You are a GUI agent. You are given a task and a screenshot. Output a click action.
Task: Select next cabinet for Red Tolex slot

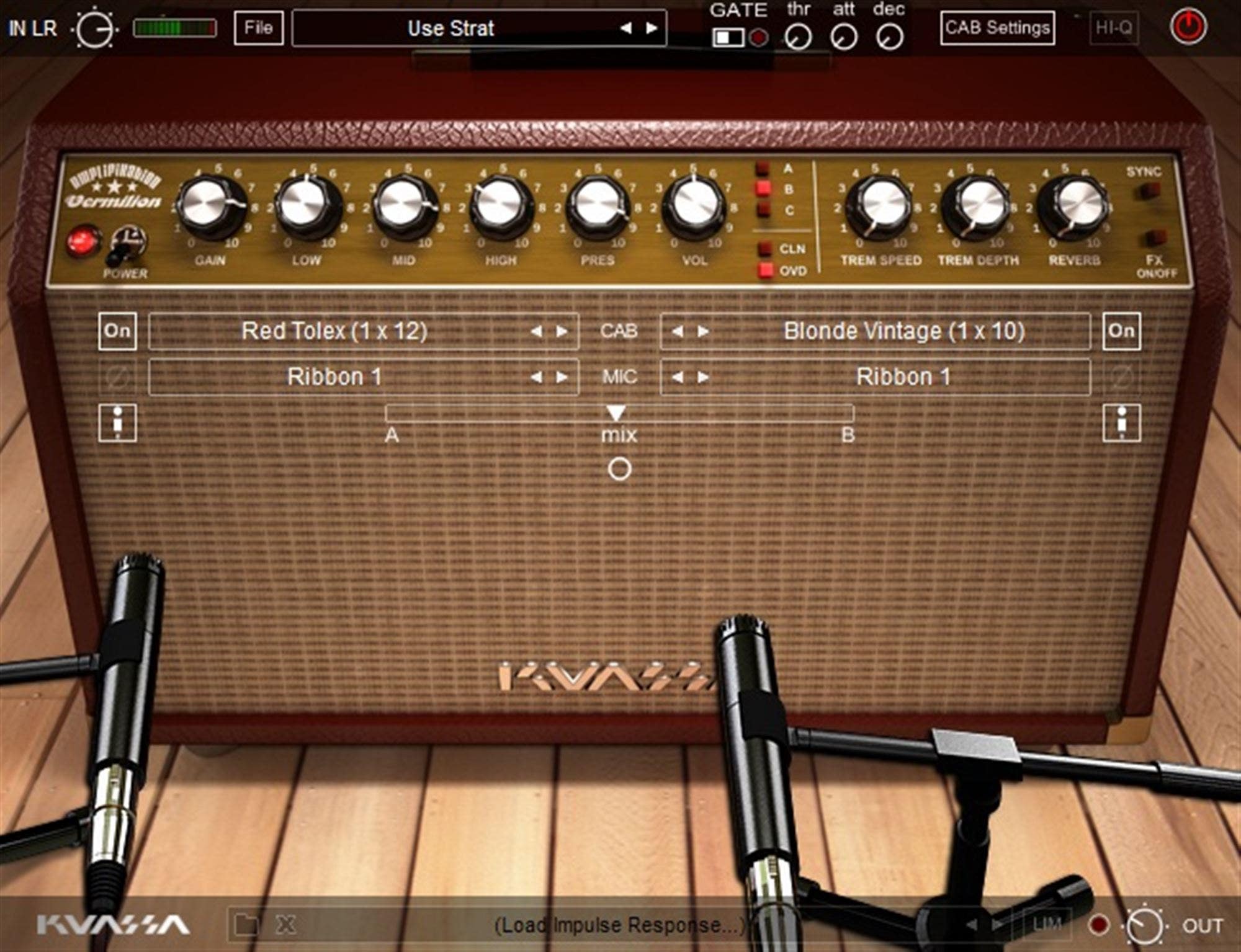coord(562,331)
